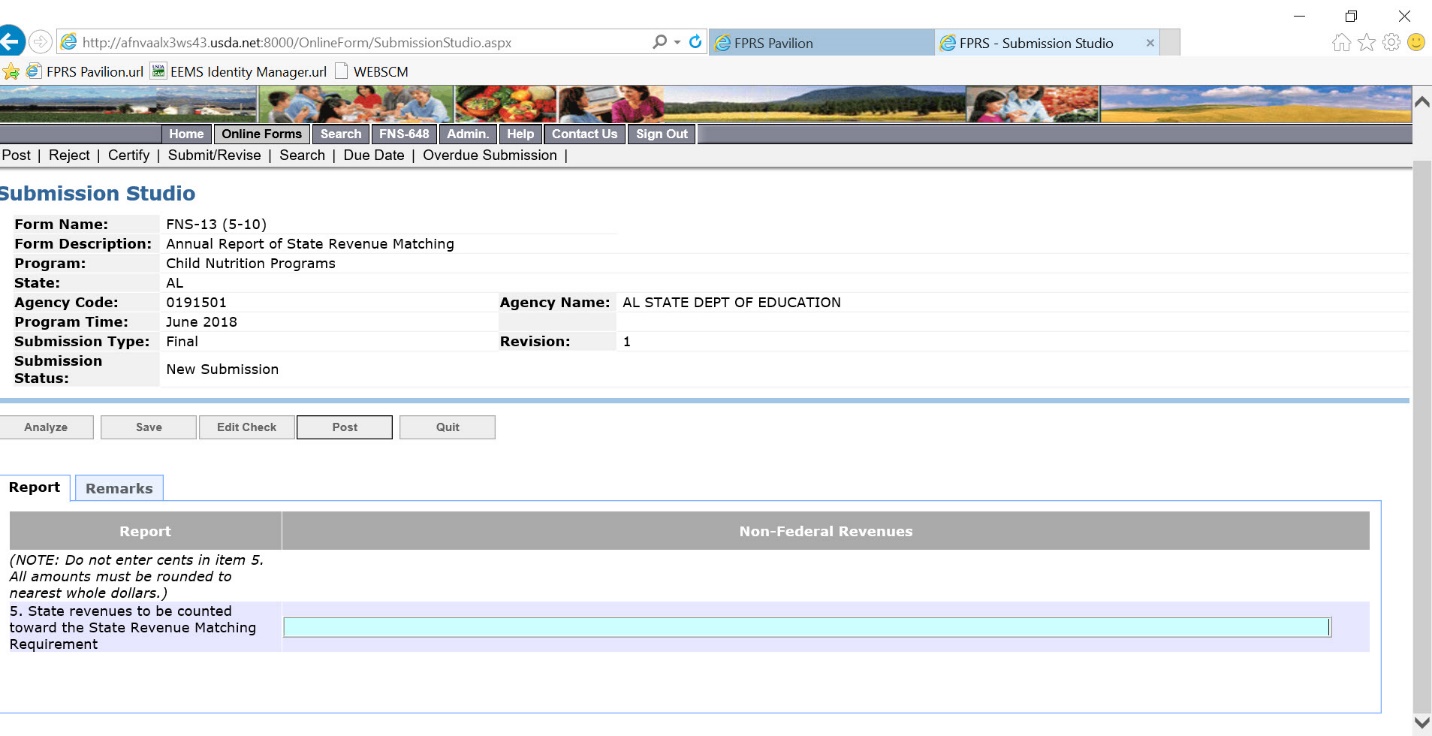Click the Annual Report of State Revenue Matching text
1432x736 pixels.
click(x=310, y=244)
